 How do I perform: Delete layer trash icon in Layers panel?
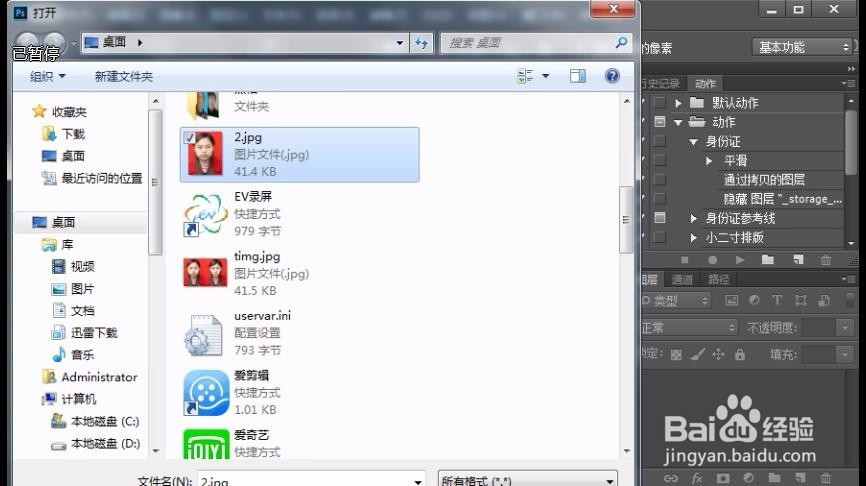826,478
